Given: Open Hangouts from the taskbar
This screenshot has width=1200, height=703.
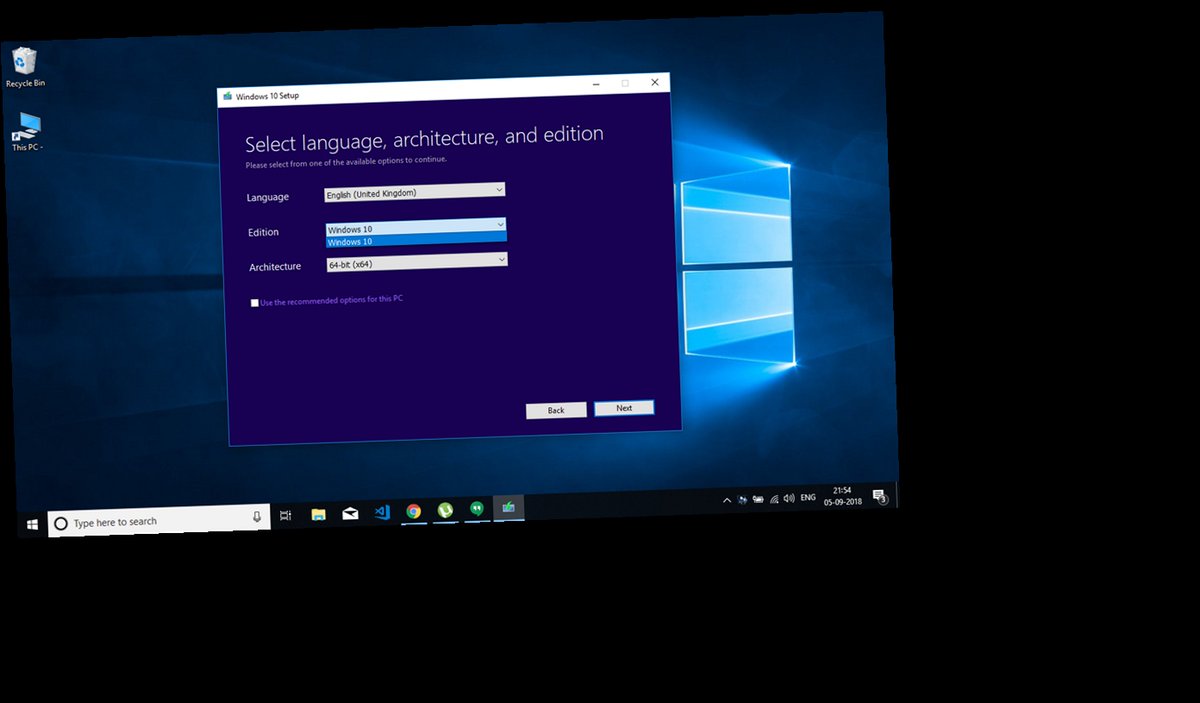Looking at the screenshot, I should click(x=477, y=509).
